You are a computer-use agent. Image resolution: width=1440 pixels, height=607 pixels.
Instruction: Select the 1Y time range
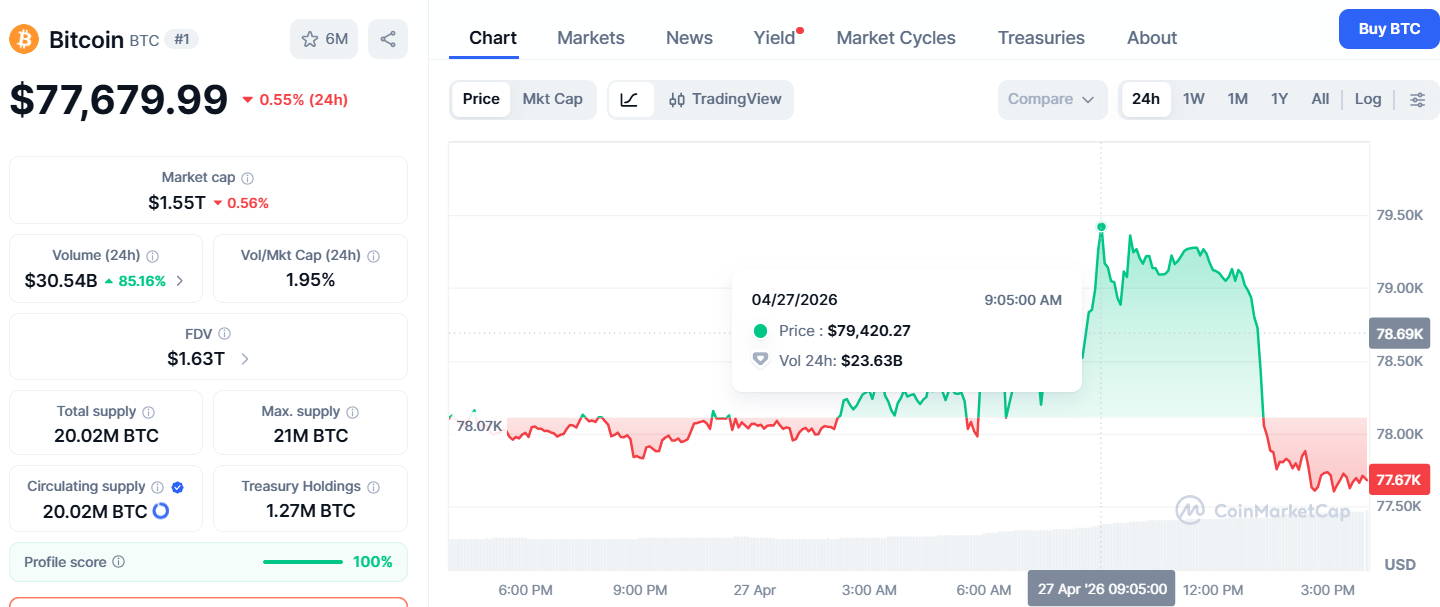(x=1279, y=99)
